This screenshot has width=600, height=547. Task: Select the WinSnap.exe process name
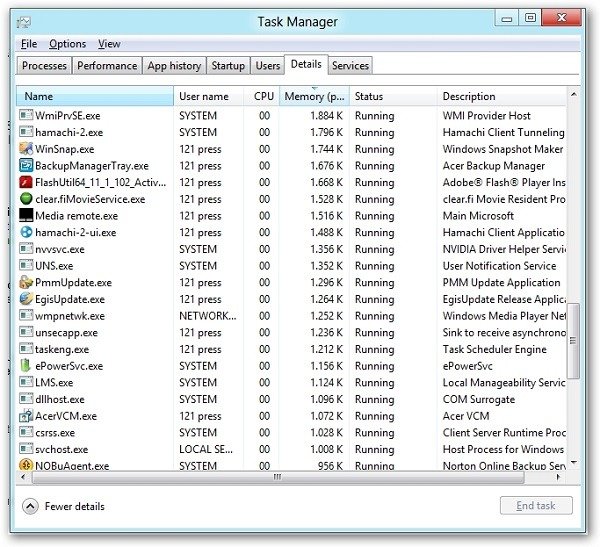point(65,149)
